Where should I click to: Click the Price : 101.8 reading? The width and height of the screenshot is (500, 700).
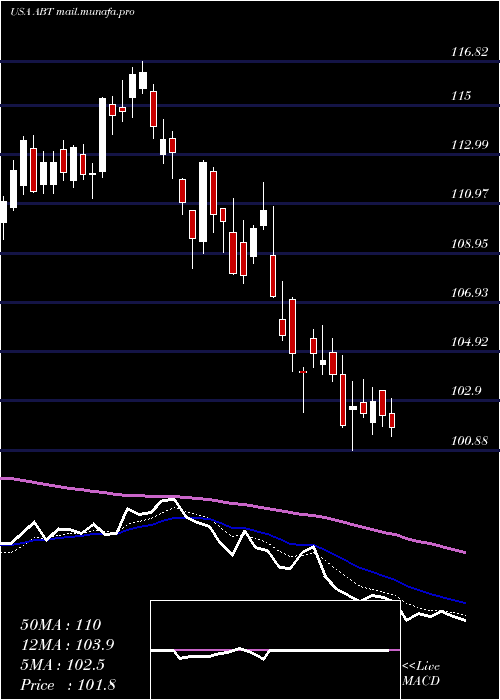68,685
